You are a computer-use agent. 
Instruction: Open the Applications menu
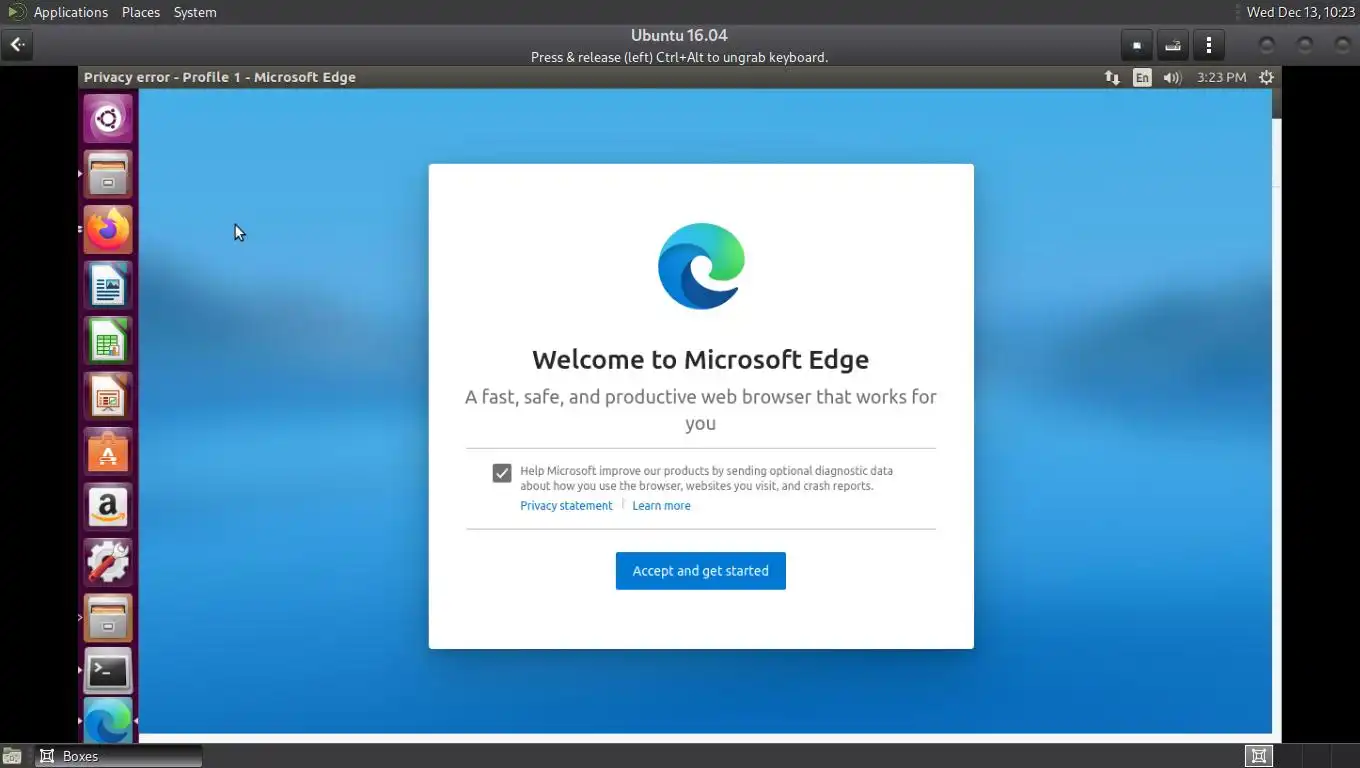(x=70, y=12)
